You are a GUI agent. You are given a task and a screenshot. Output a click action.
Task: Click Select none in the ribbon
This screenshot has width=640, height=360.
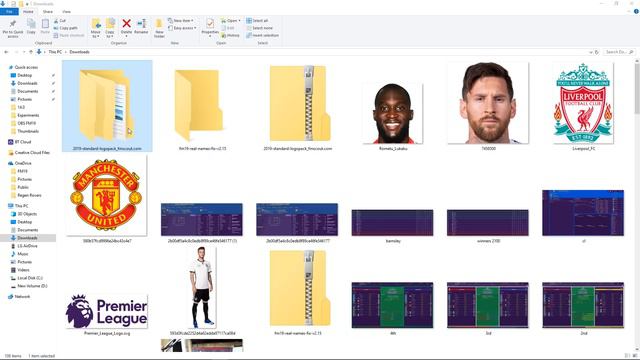tap(259, 28)
